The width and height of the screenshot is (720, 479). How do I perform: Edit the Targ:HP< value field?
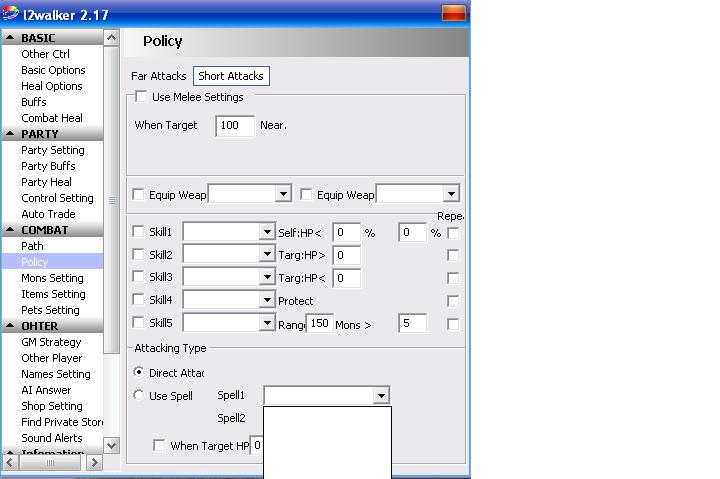point(347,278)
